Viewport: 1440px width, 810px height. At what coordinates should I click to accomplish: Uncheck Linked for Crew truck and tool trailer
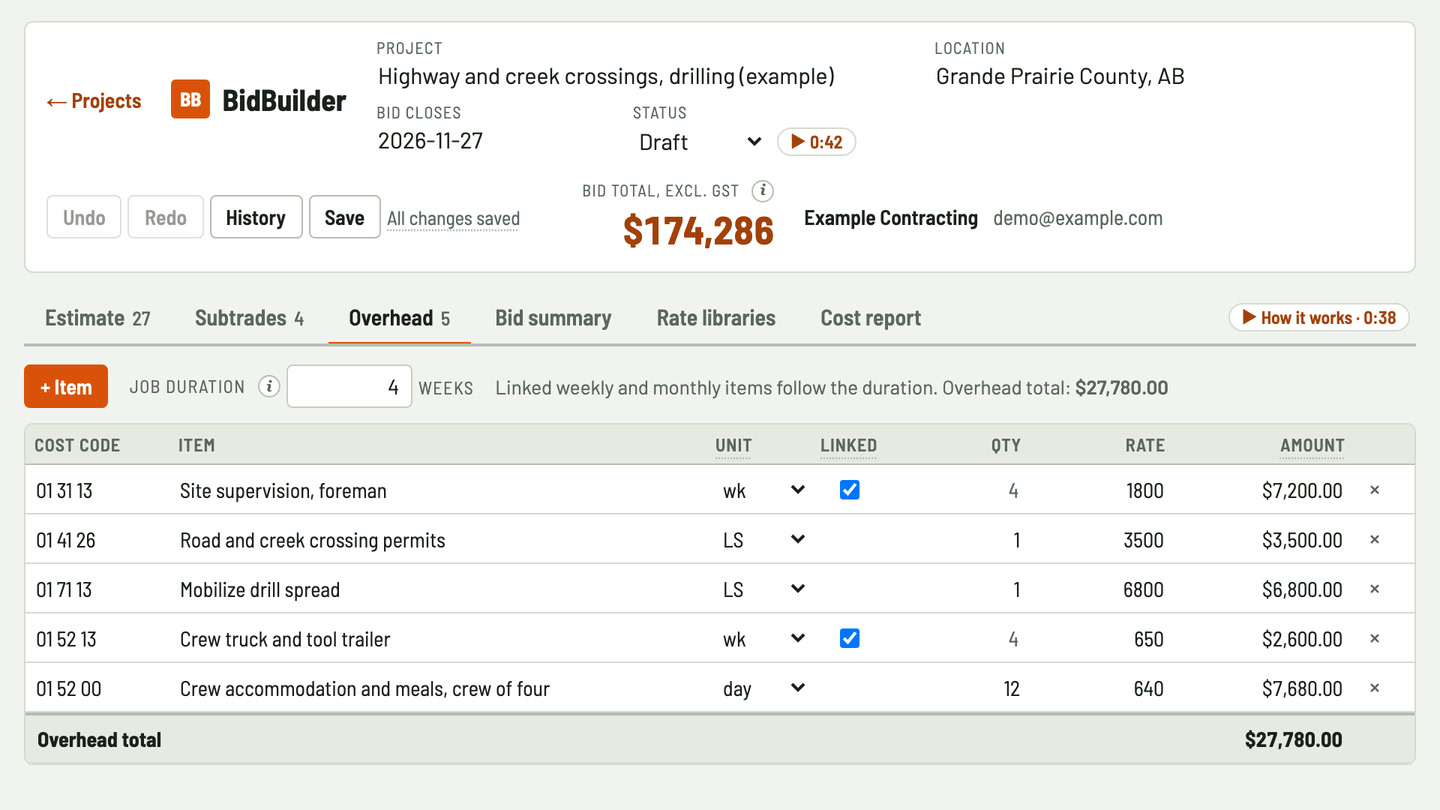pos(849,638)
